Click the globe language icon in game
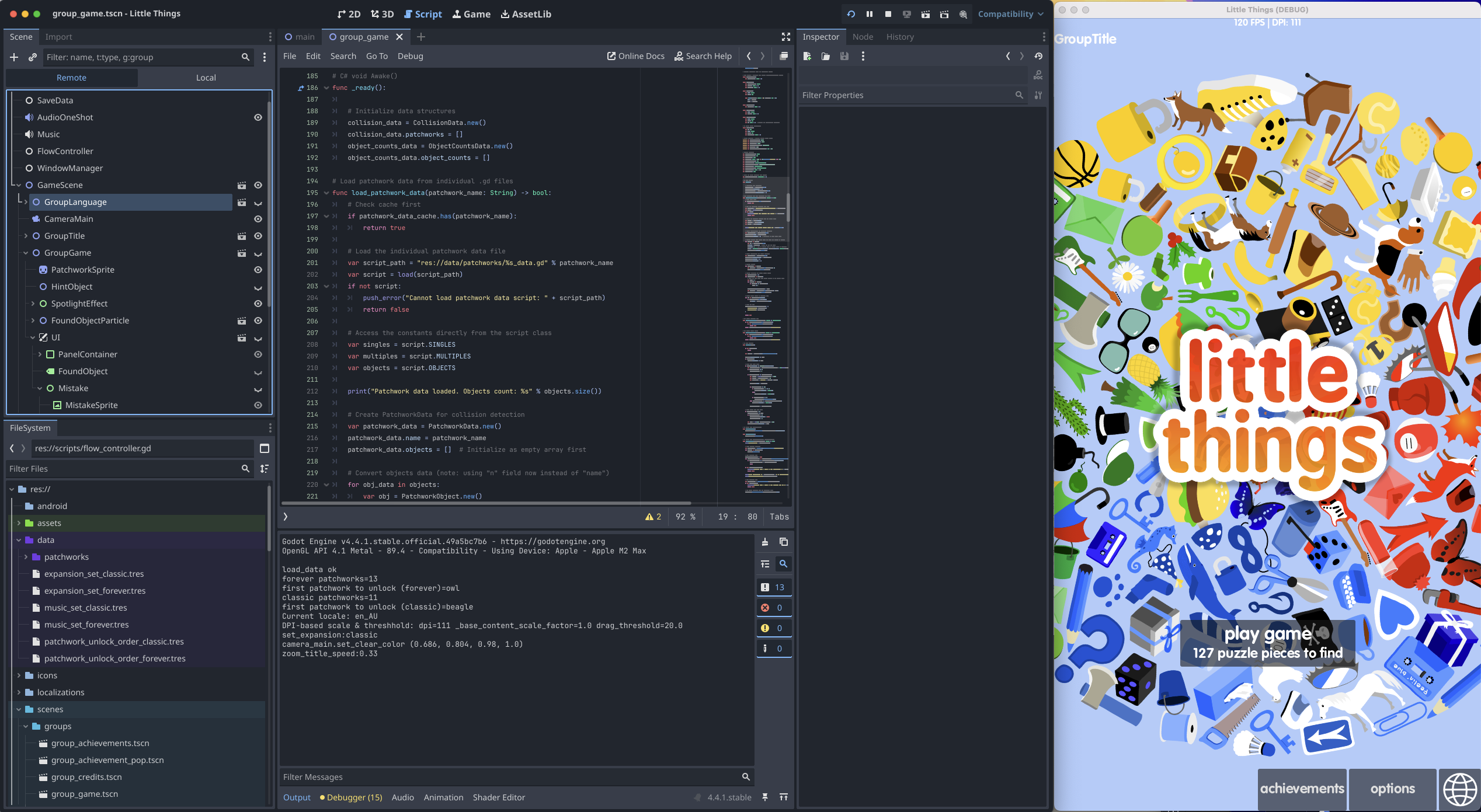This screenshot has width=1481, height=812. [x=1459, y=789]
